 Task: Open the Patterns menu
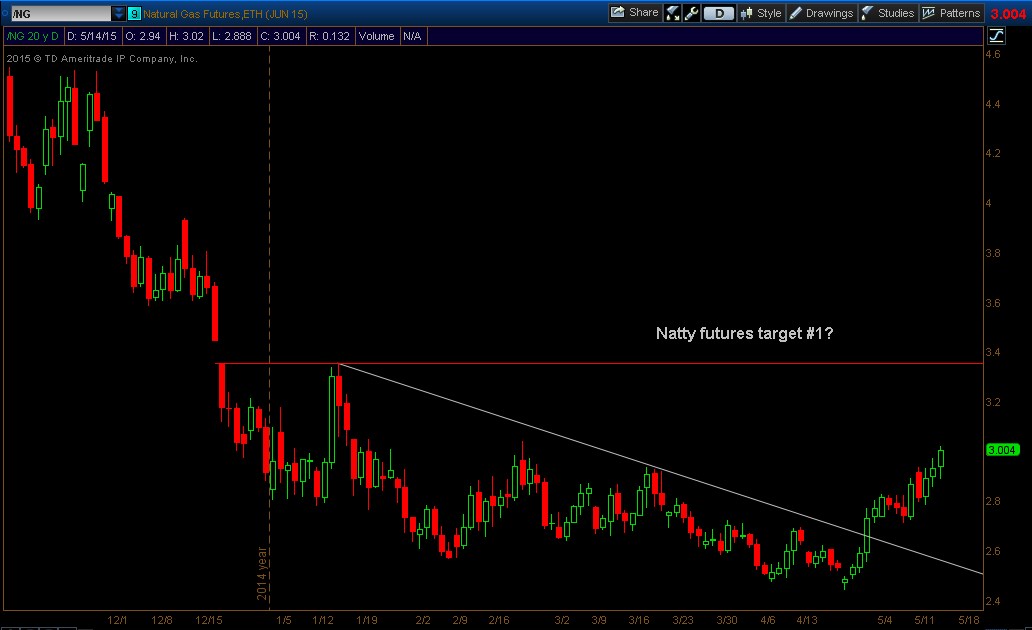click(951, 13)
